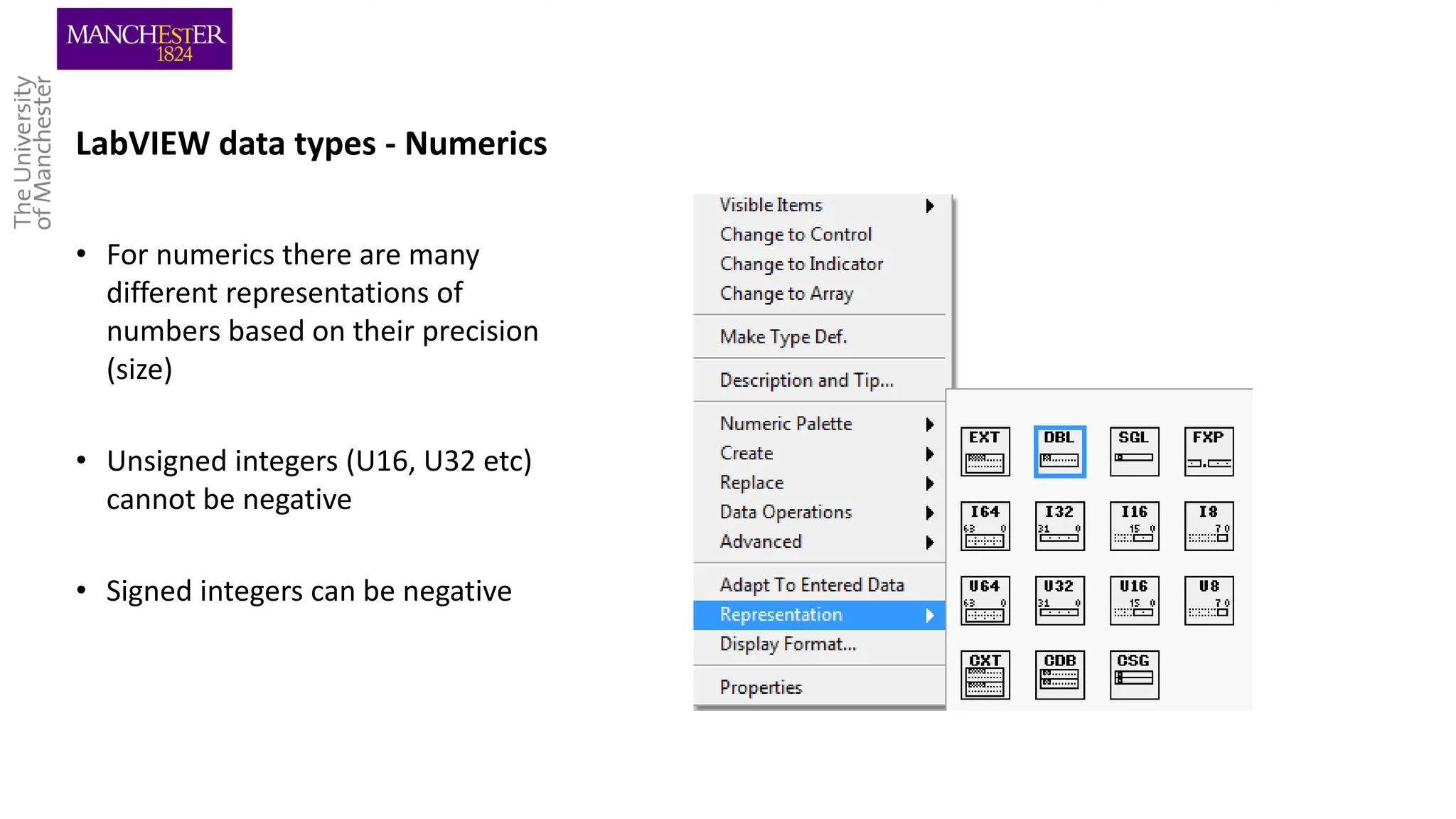Choose Change to Array
This screenshot has width=1456, height=819.
[x=820, y=294]
